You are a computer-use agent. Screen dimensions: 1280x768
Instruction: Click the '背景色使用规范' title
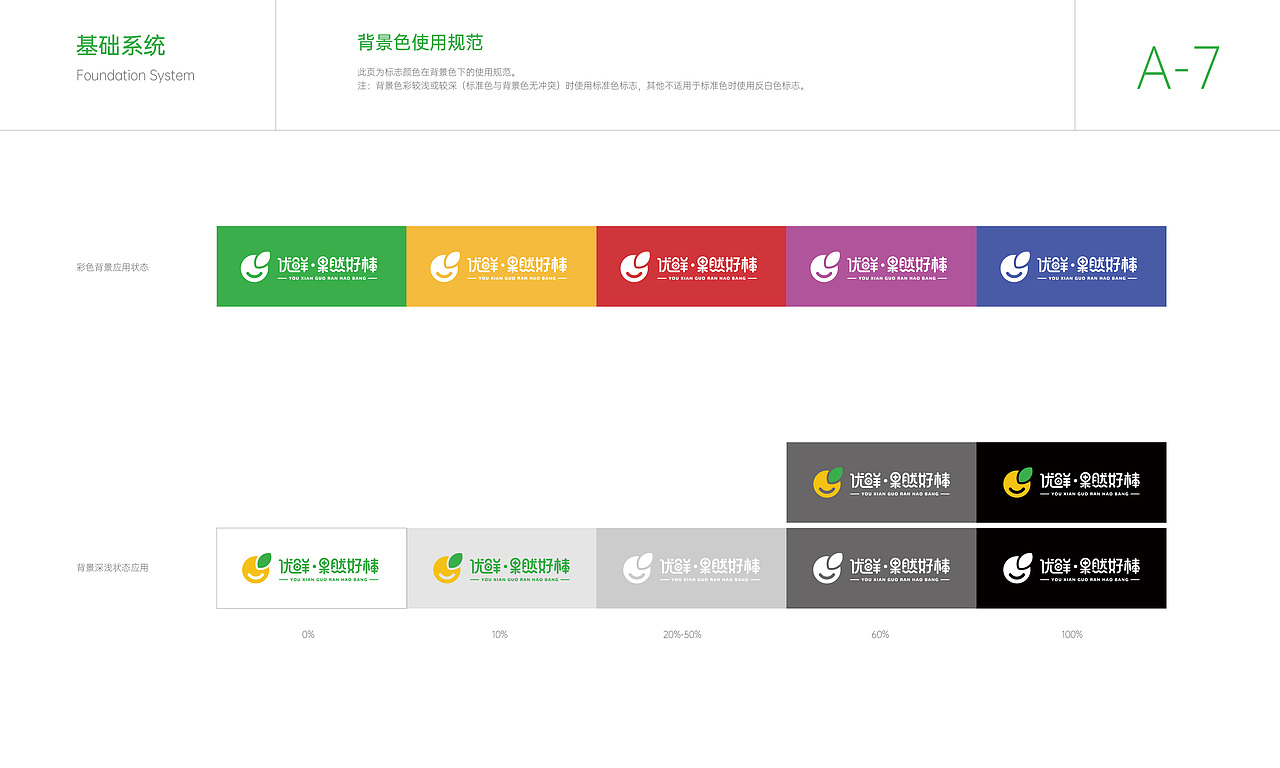click(420, 42)
